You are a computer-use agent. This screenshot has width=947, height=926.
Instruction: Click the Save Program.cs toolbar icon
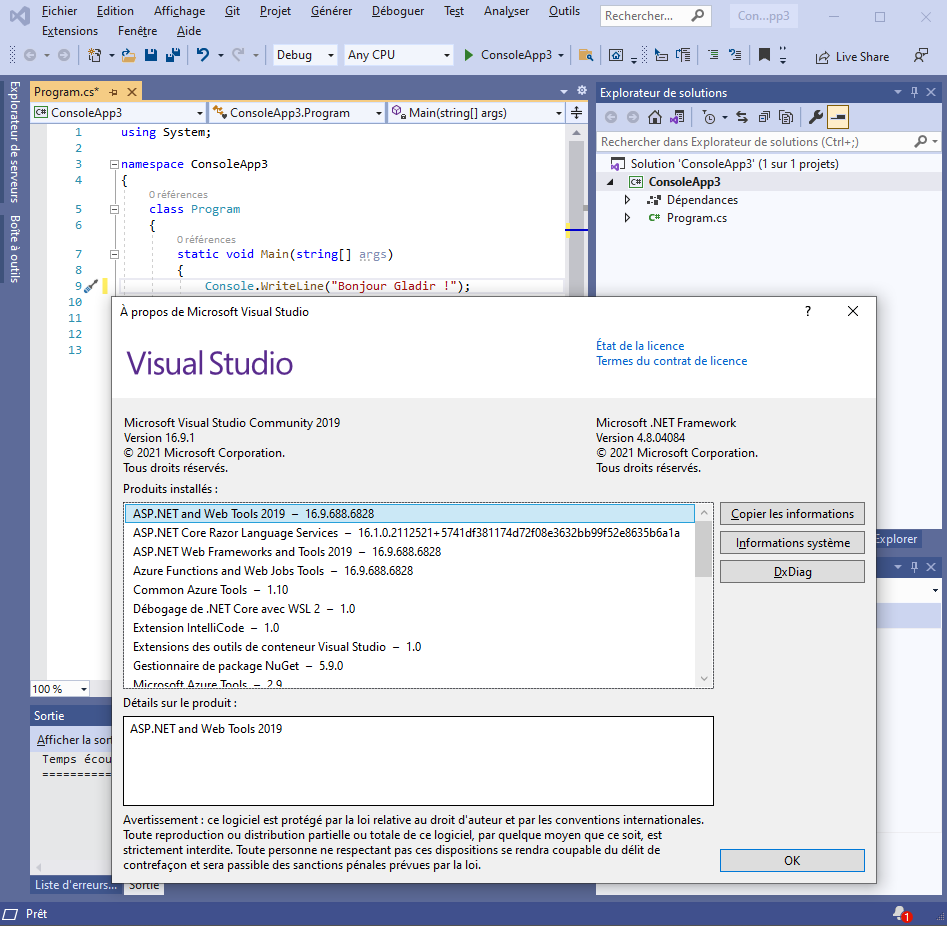pyautogui.click(x=151, y=55)
